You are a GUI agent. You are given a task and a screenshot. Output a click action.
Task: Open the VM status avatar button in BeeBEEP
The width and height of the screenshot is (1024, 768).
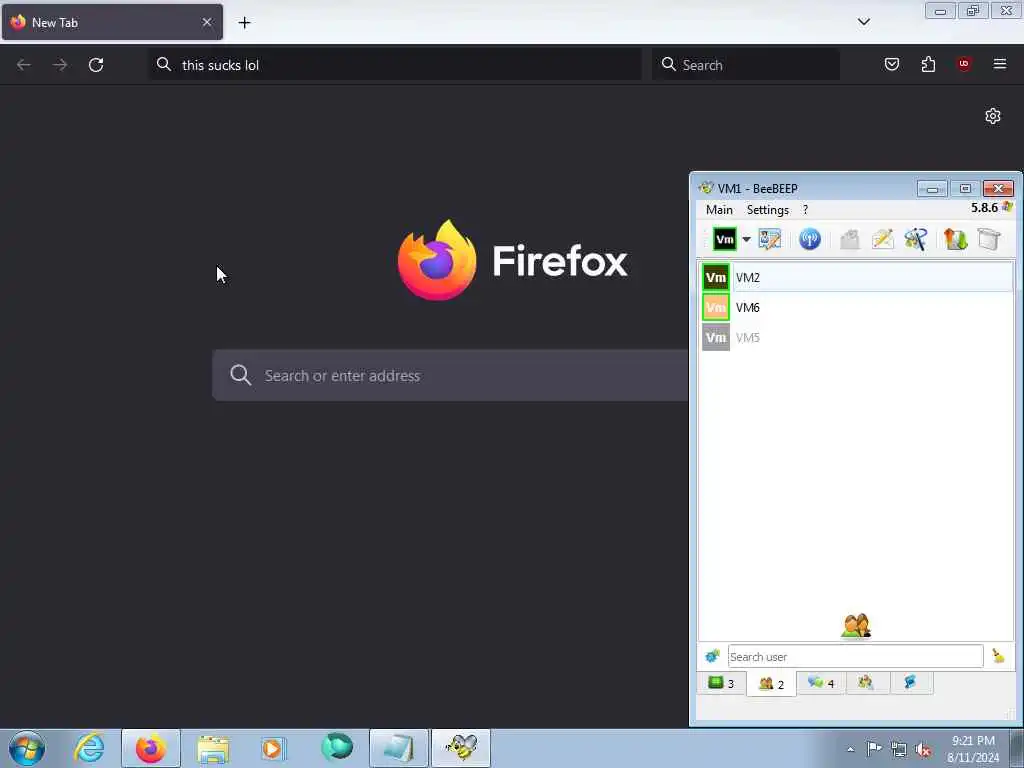724,239
